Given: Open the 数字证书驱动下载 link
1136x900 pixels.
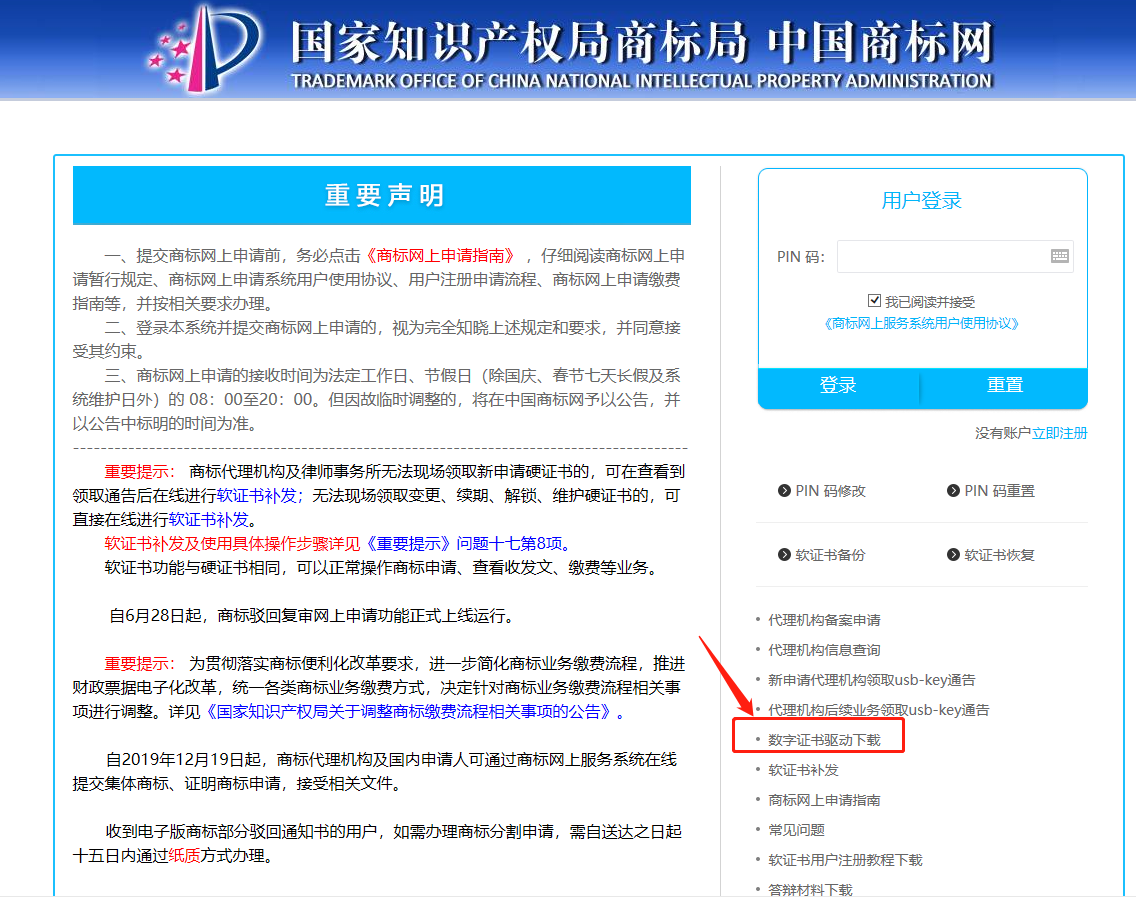Looking at the screenshot, I should pos(824,740).
